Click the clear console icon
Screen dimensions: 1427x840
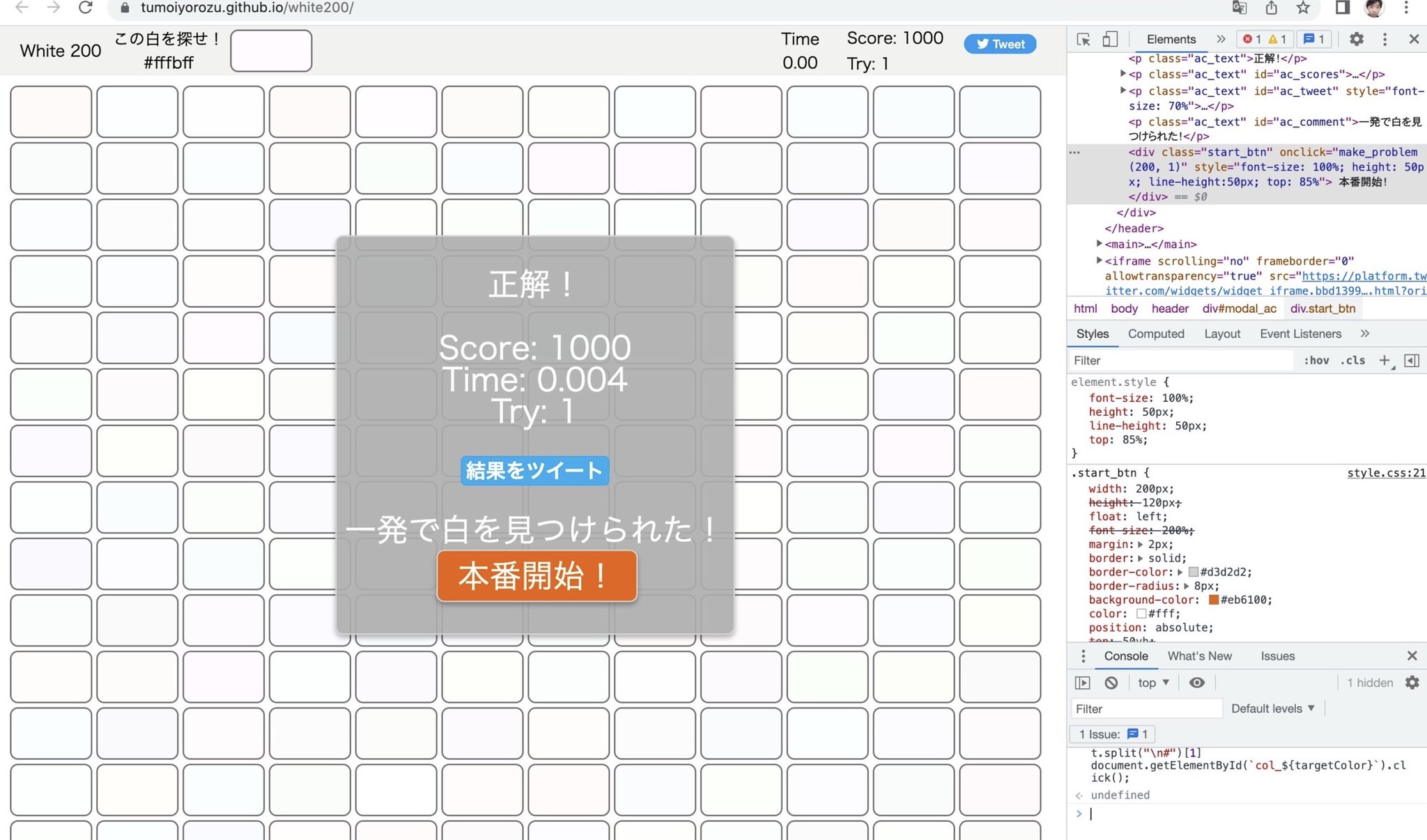coord(1111,683)
